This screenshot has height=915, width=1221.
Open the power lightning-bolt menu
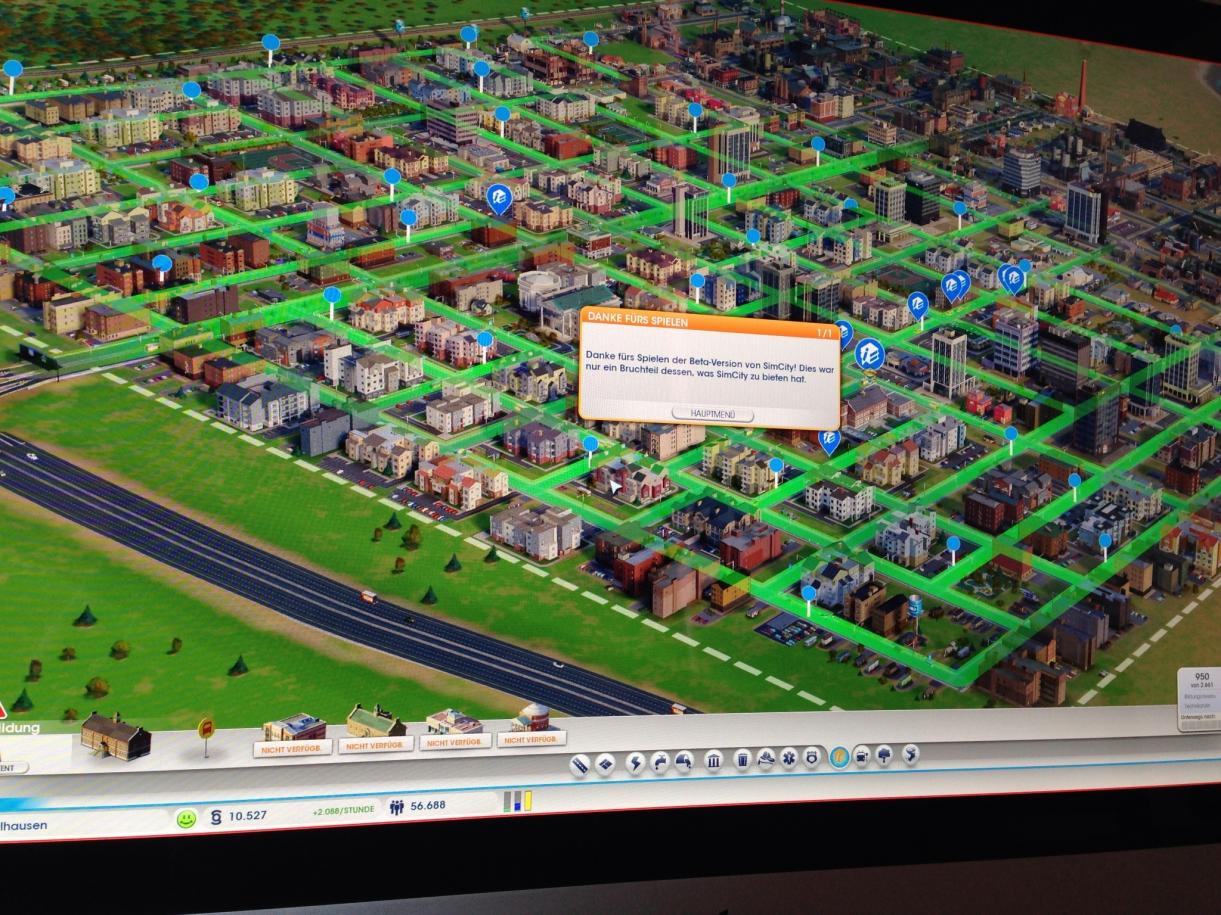635,764
